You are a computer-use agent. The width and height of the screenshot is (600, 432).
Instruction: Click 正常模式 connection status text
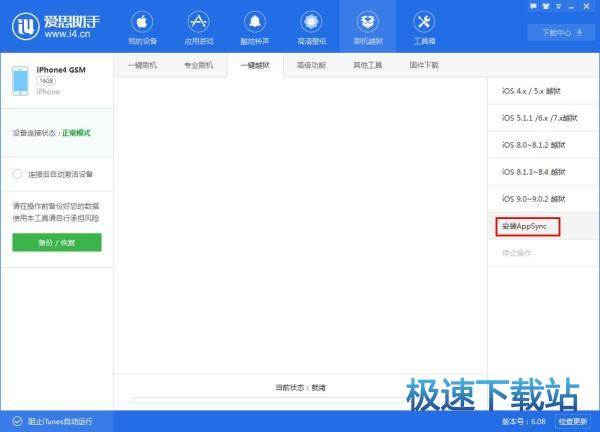pos(77,133)
